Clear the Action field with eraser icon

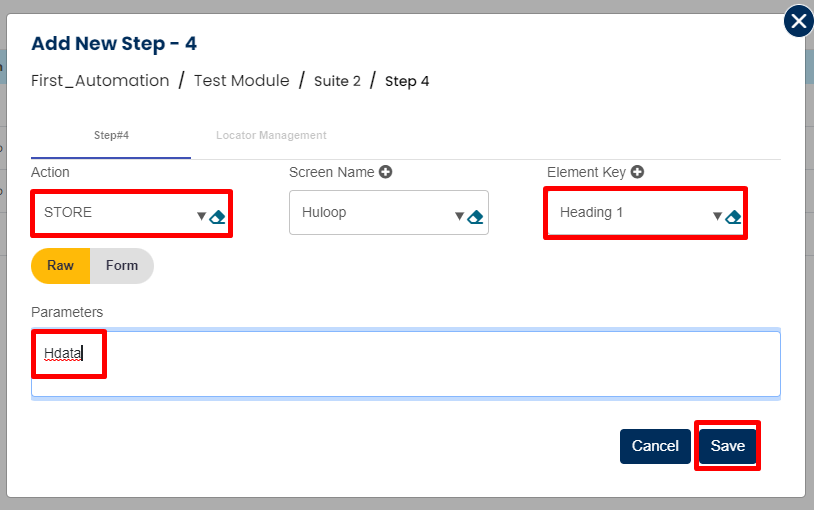[x=217, y=217]
